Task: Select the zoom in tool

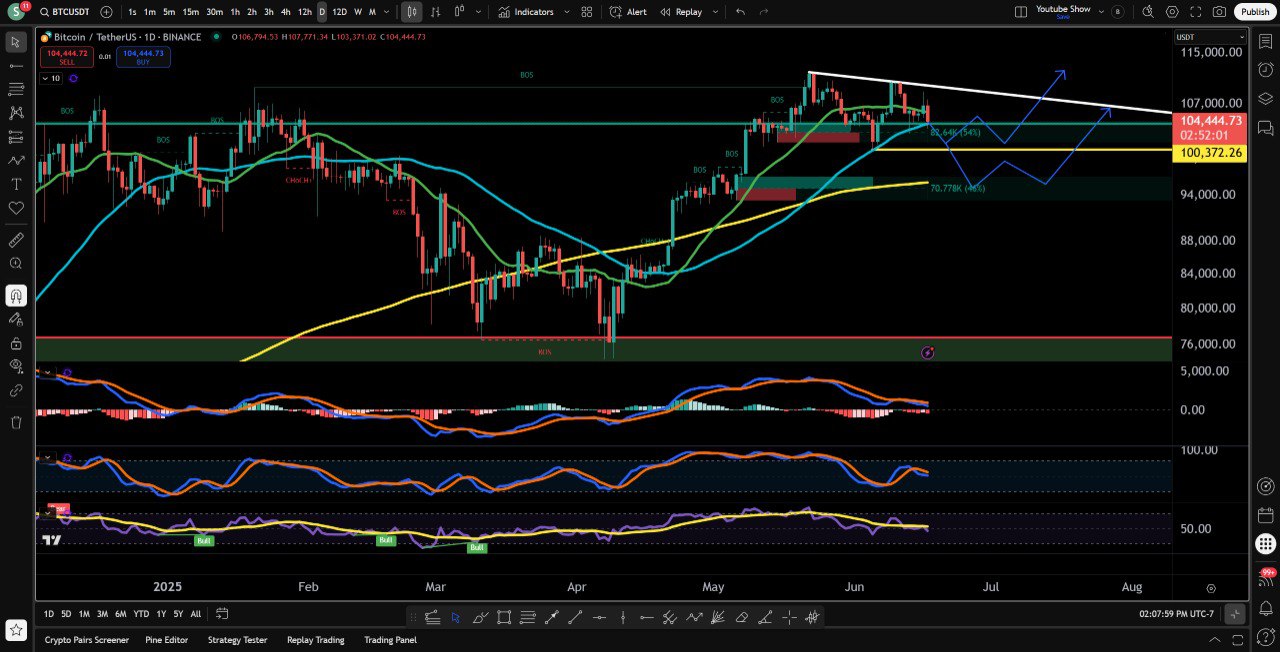Action: pyautogui.click(x=16, y=263)
